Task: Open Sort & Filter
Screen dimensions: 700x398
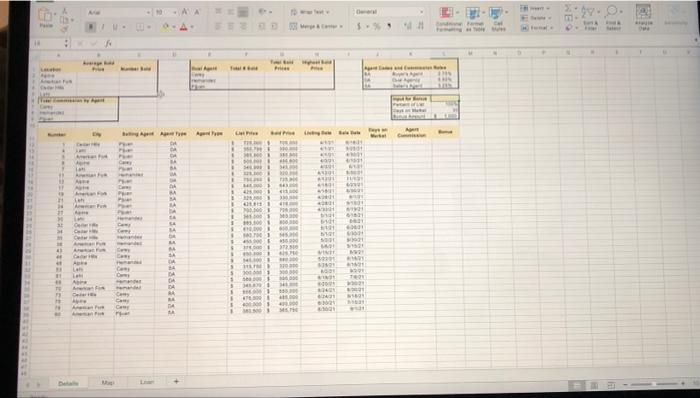Action: coord(591,18)
